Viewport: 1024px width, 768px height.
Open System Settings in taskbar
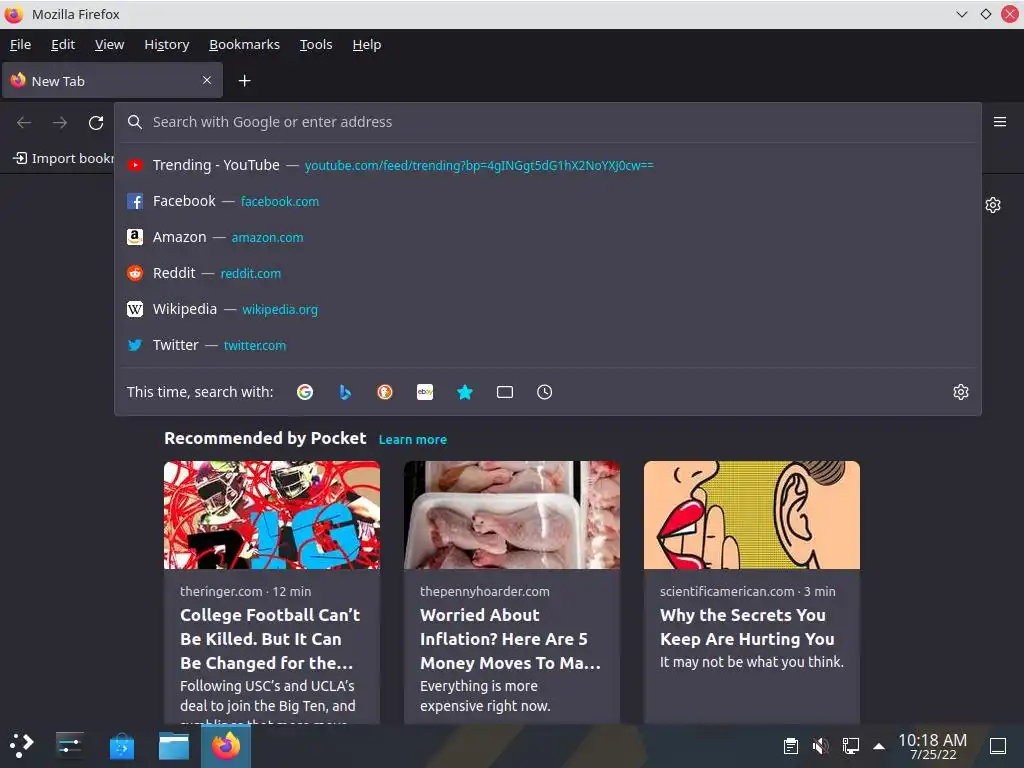(69, 745)
